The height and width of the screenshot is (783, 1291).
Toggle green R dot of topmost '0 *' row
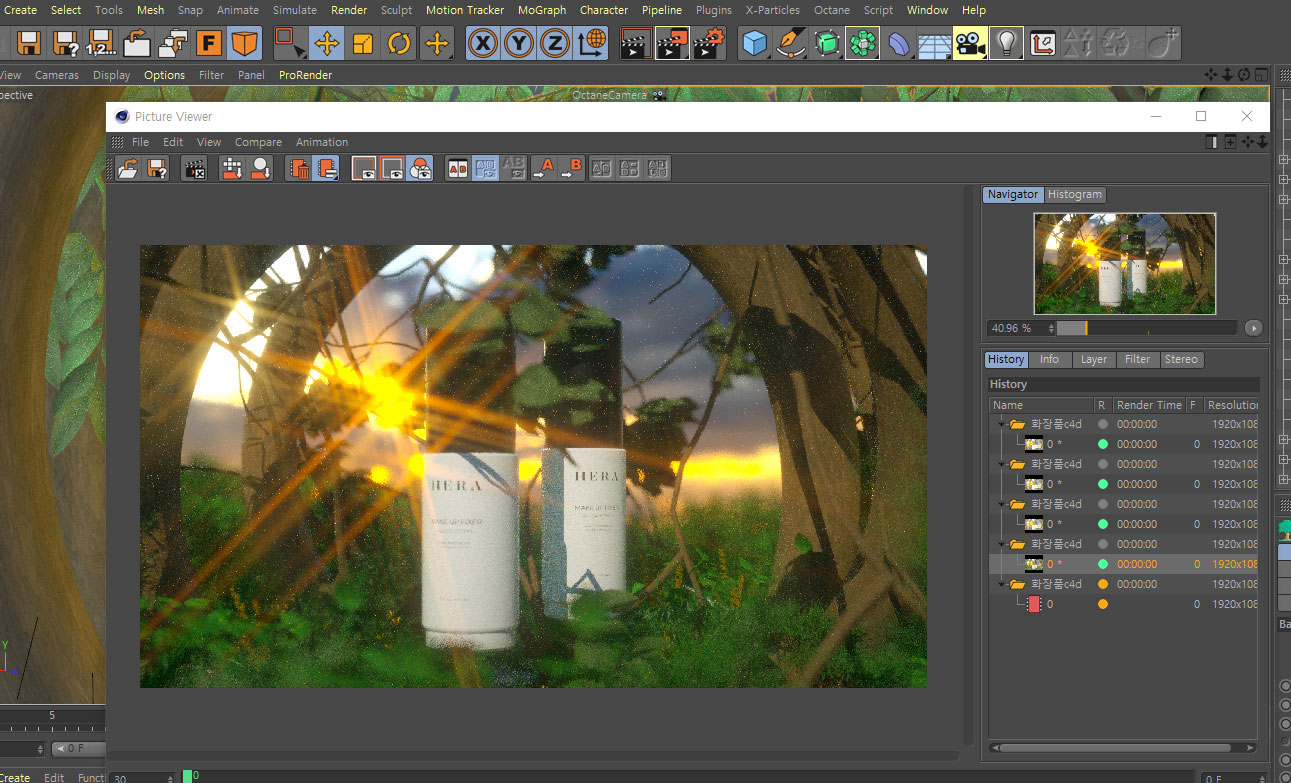[x=1103, y=444]
